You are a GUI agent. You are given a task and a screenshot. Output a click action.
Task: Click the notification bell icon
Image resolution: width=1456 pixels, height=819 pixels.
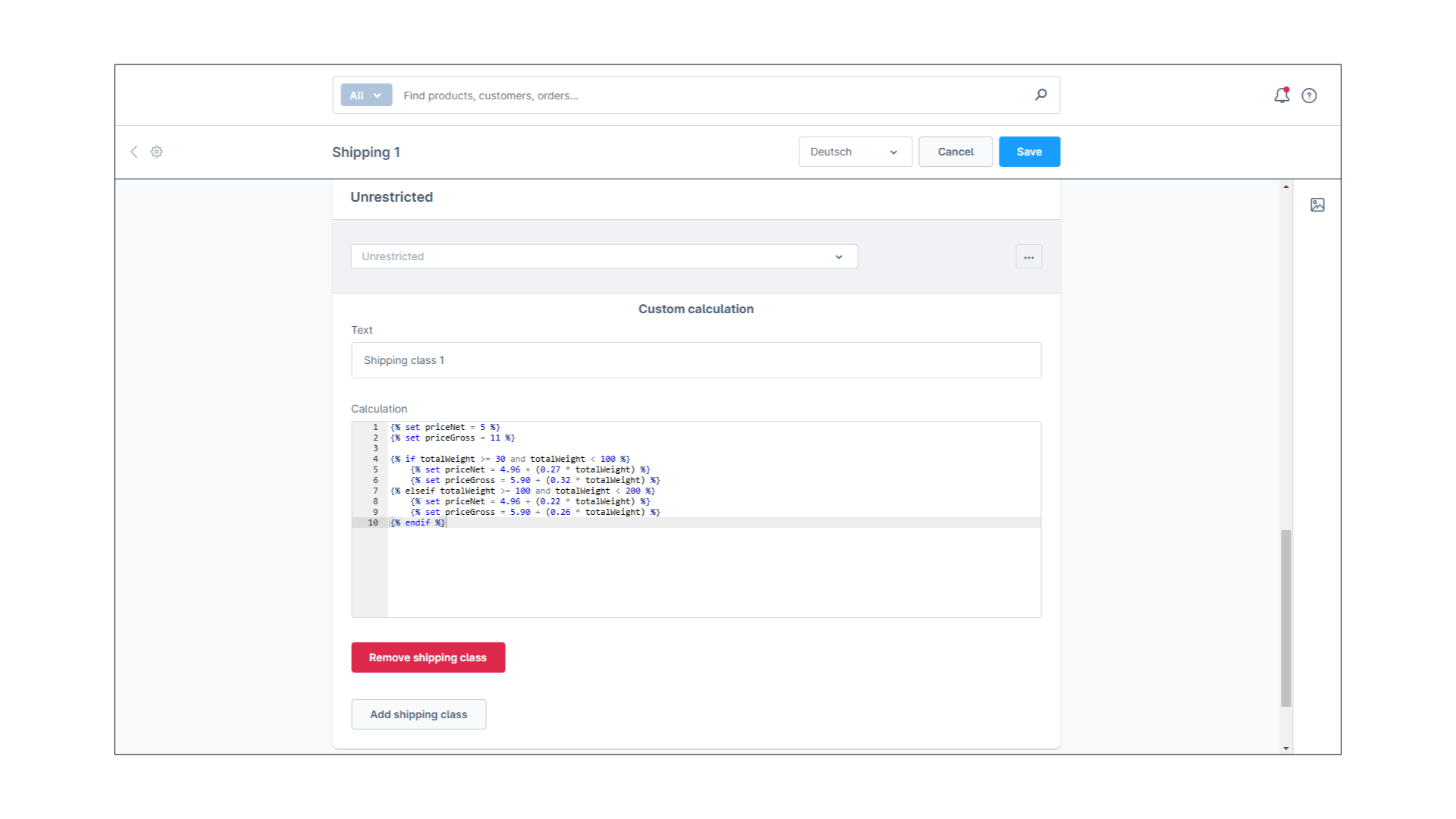pyautogui.click(x=1281, y=94)
